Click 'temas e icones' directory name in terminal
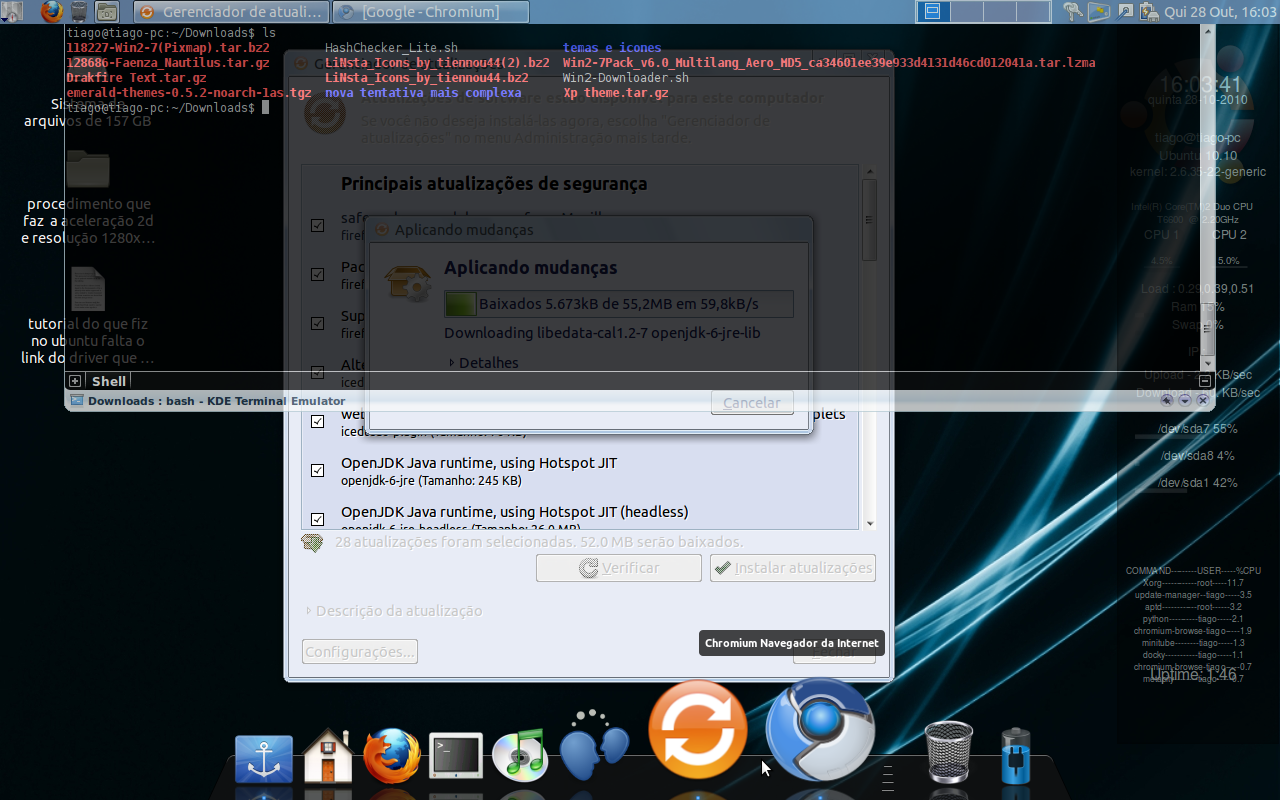This screenshot has width=1280, height=800. (x=612, y=48)
